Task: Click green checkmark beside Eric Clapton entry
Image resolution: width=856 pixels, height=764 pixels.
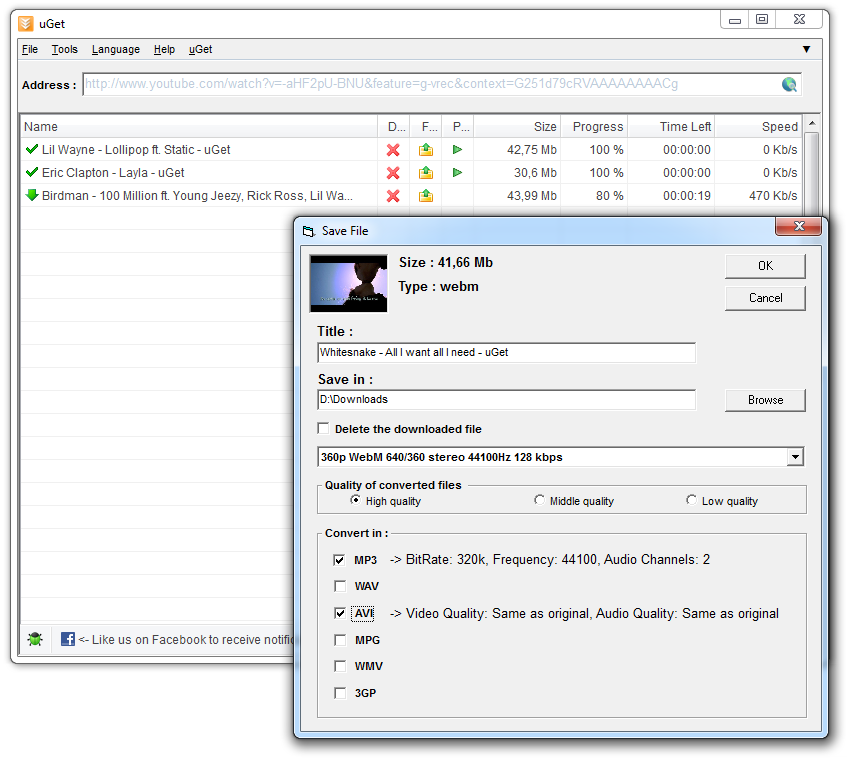Action: [32, 171]
